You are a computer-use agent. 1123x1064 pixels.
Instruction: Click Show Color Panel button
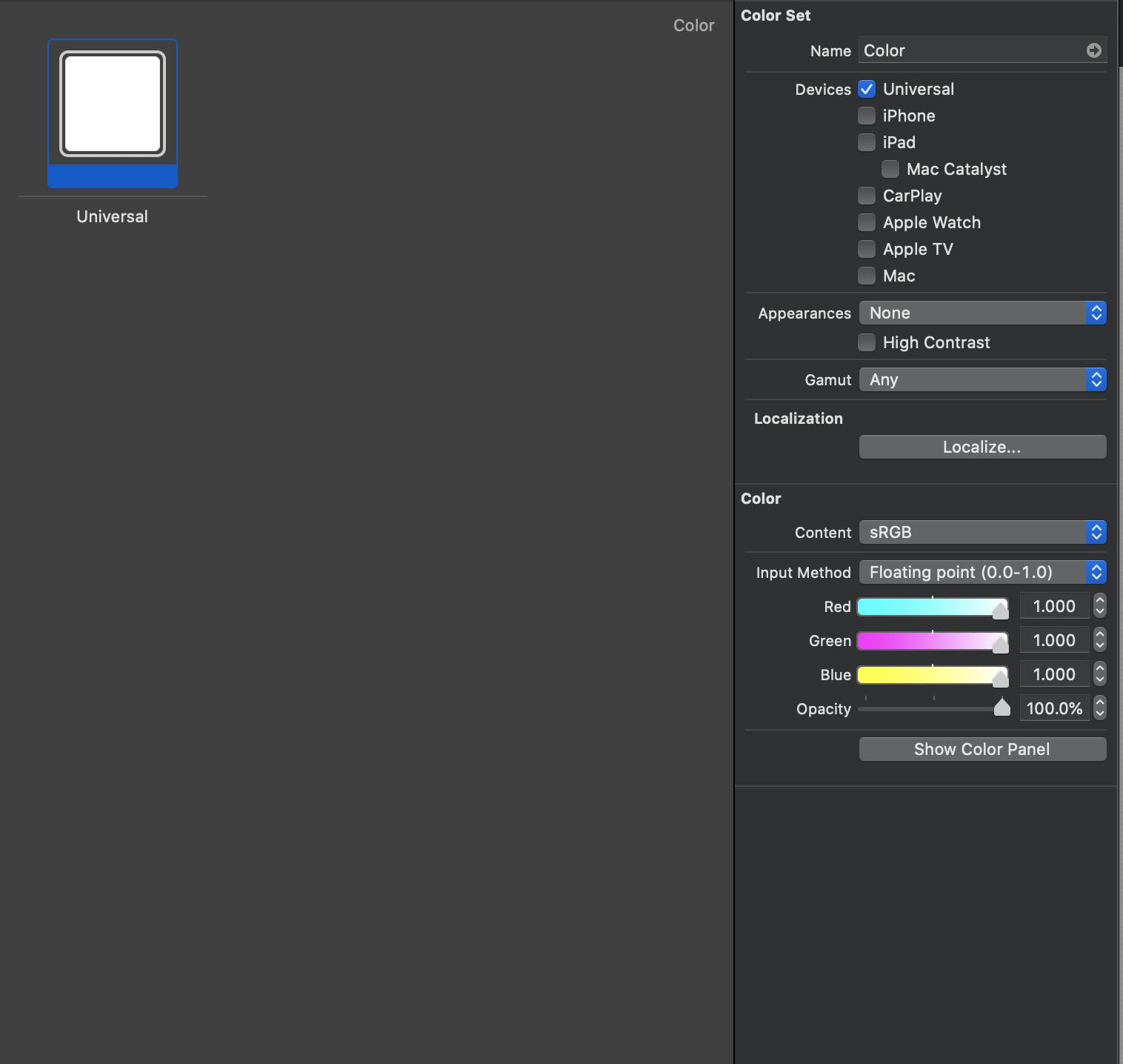982,749
